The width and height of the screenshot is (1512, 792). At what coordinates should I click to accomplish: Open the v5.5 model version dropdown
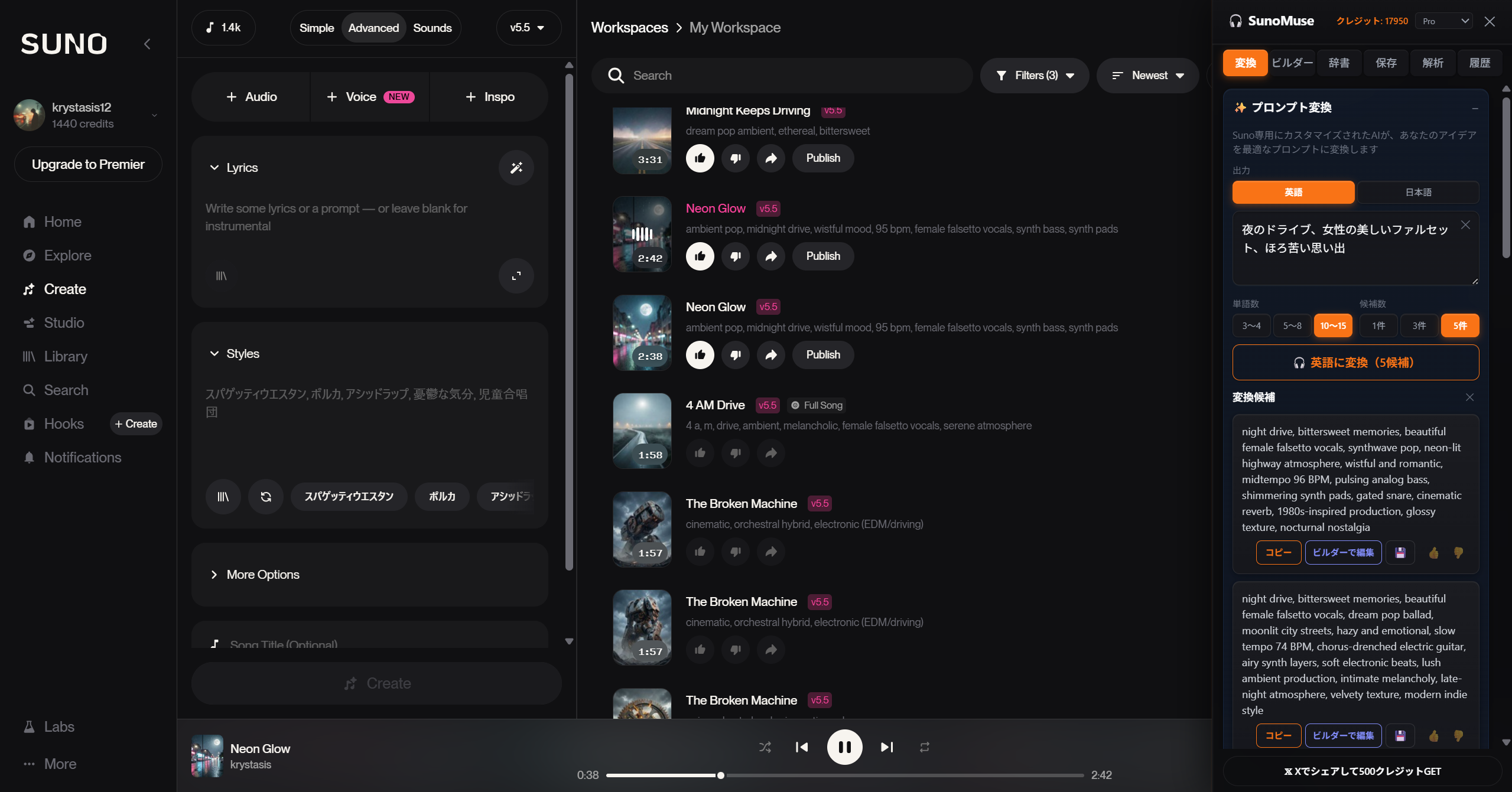click(528, 28)
